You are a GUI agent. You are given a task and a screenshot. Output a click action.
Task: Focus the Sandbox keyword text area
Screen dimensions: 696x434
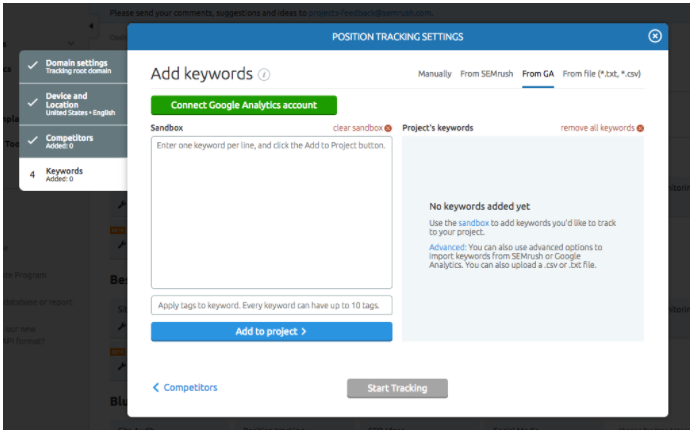pyautogui.click(x=271, y=213)
